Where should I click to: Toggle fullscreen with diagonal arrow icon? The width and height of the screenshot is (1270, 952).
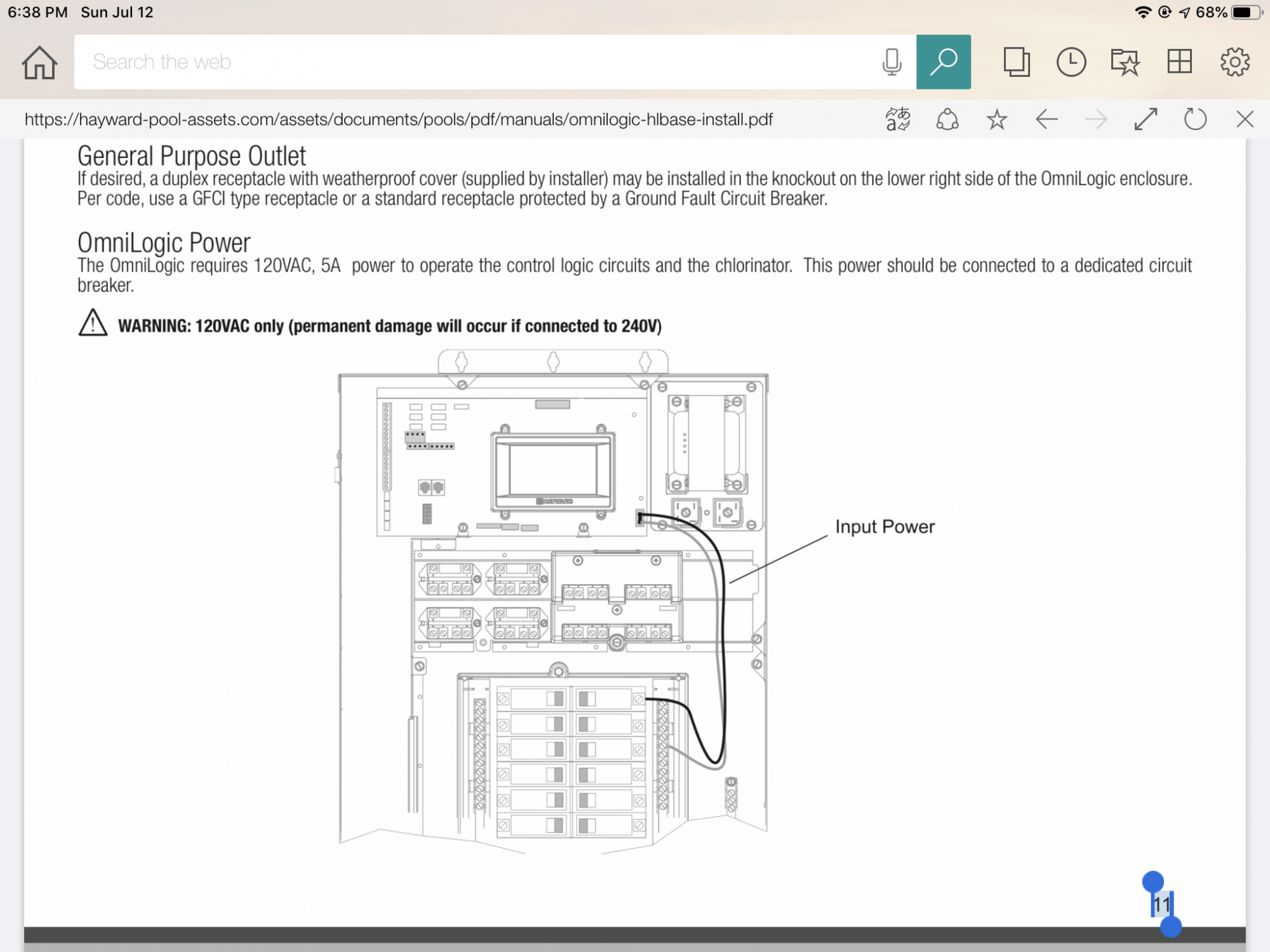coord(1146,119)
